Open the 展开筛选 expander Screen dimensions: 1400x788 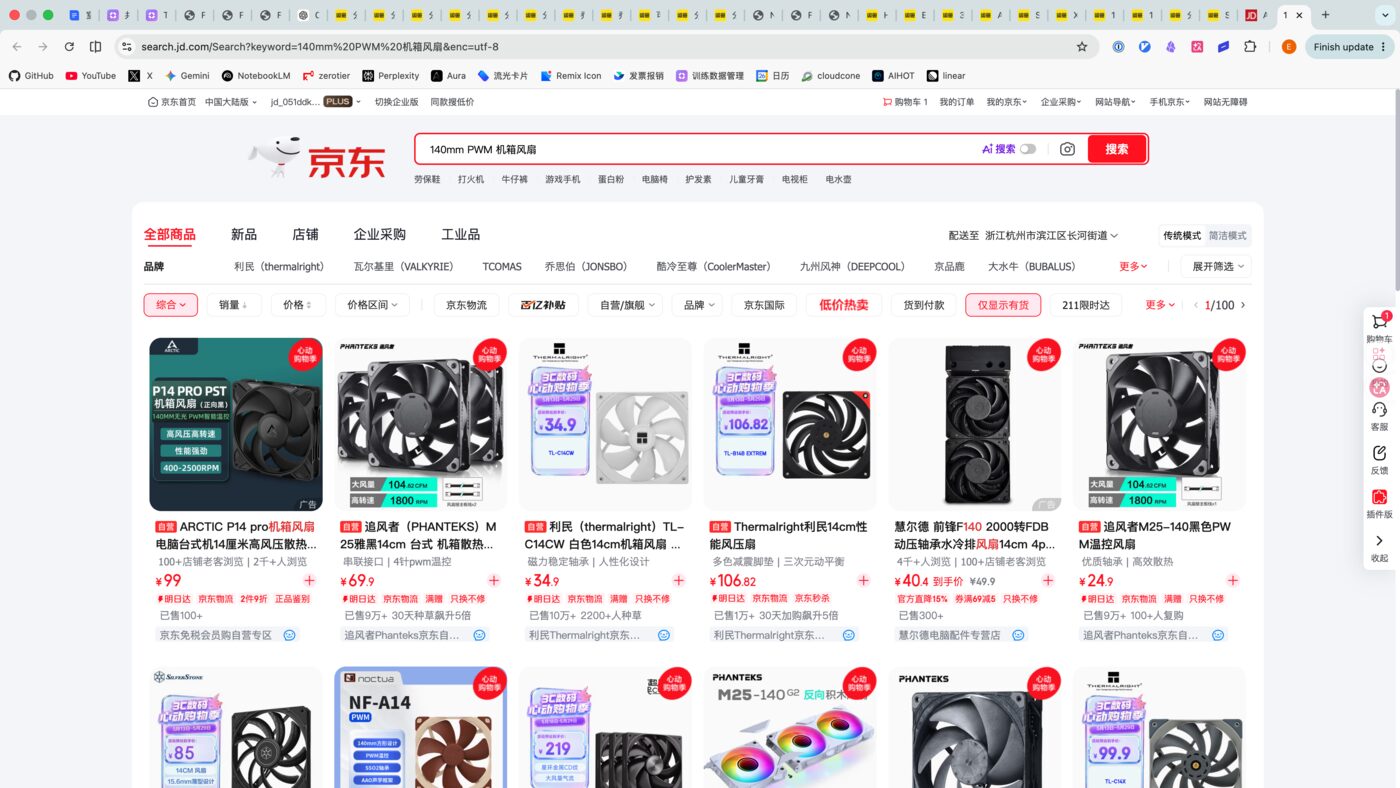[1215, 267]
